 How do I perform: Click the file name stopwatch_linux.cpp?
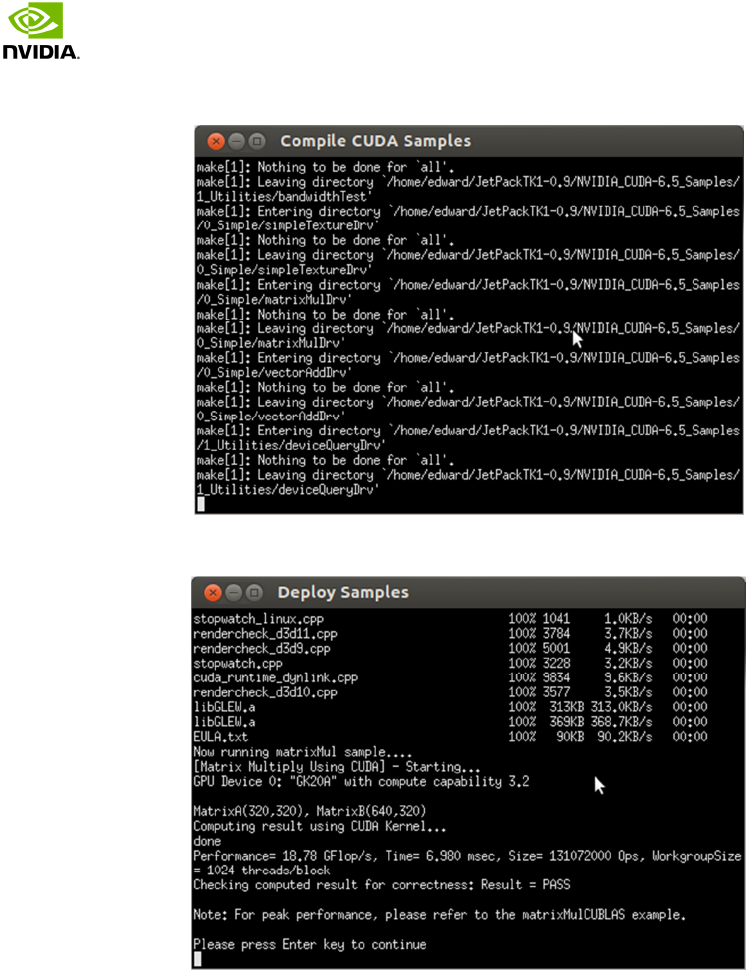click(x=259, y=619)
